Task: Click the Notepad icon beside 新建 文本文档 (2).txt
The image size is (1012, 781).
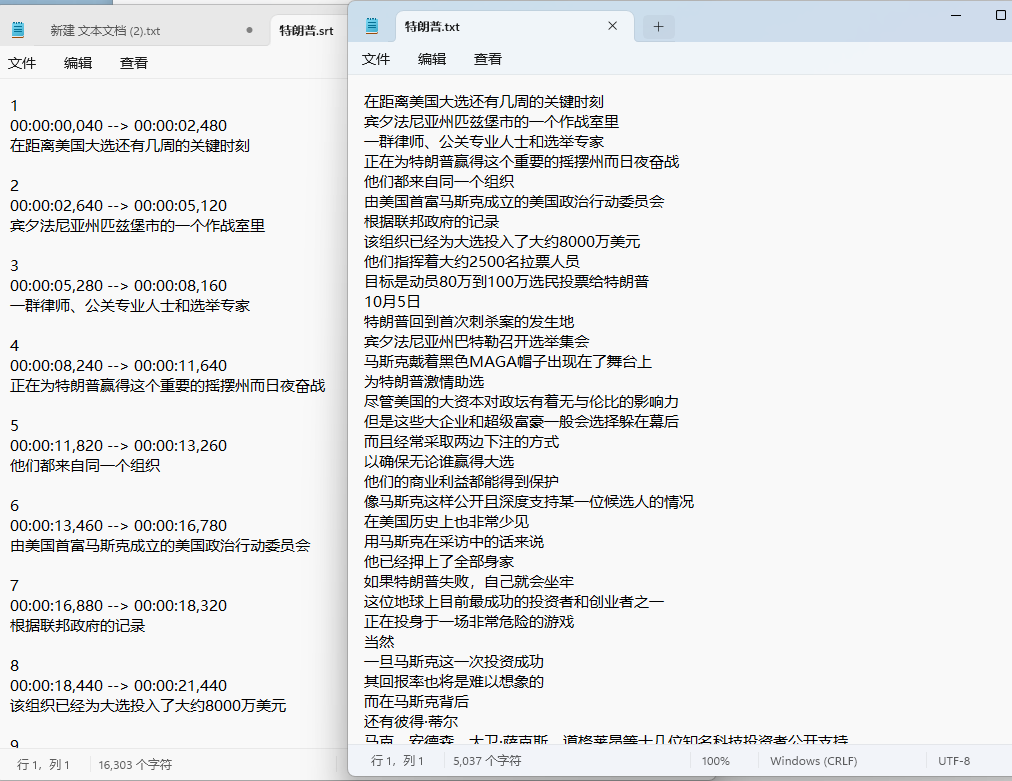Action: [18, 30]
